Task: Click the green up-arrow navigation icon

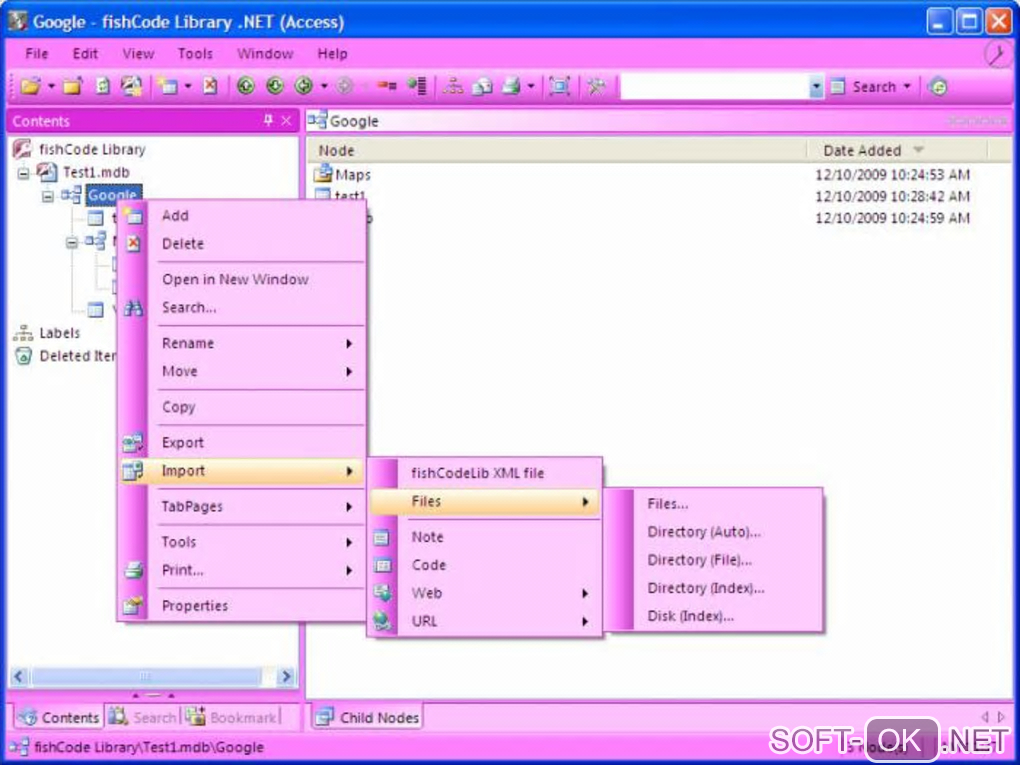Action: click(x=245, y=86)
